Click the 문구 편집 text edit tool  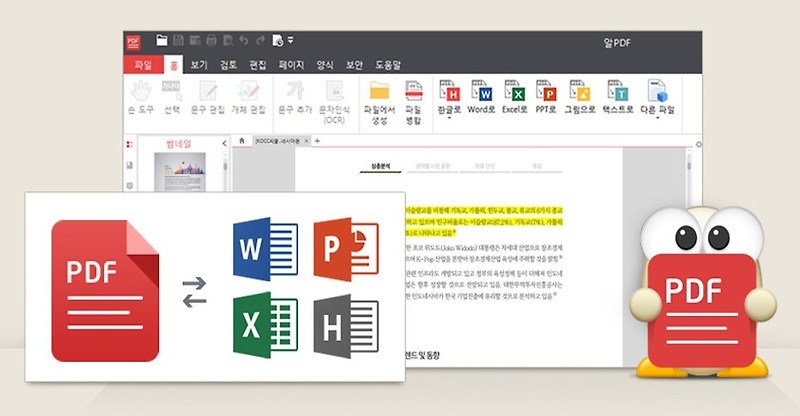pyautogui.click(x=208, y=97)
